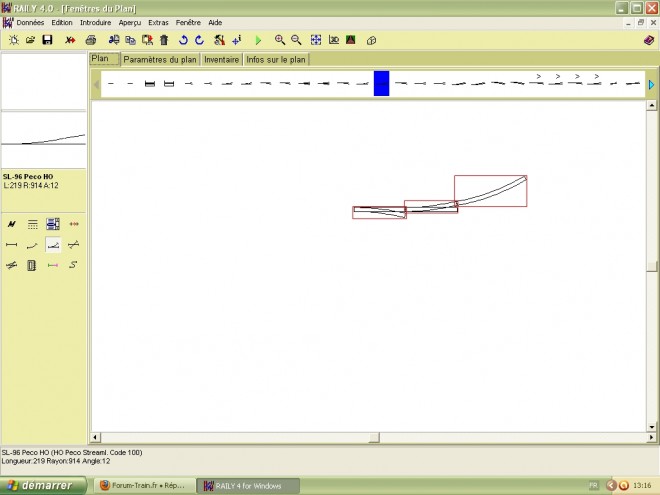Viewport: 660px width, 495px height.
Task: Open the Extras menu
Action: pyautogui.click(x=158, y=23)
